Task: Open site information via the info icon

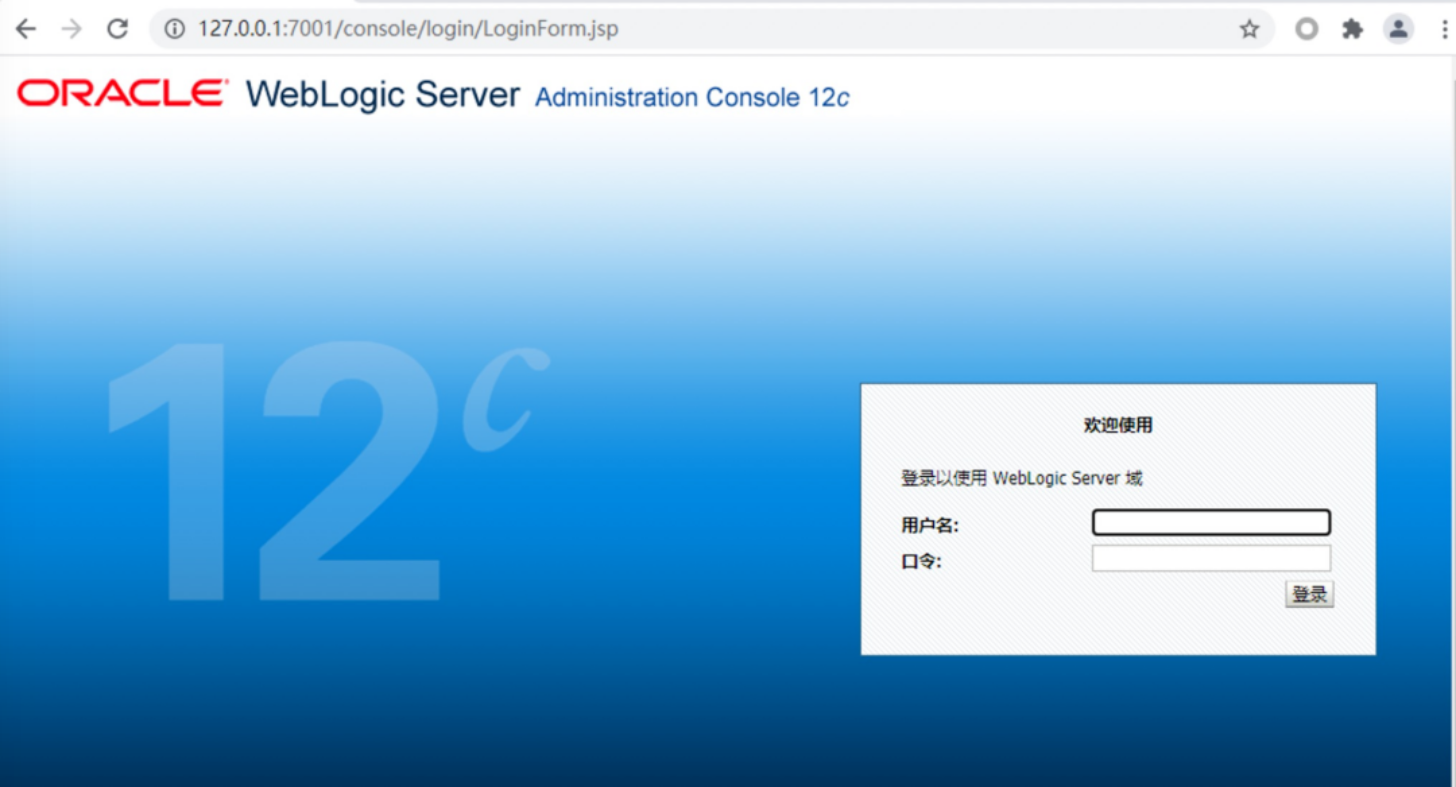Action: click(173, 29)
